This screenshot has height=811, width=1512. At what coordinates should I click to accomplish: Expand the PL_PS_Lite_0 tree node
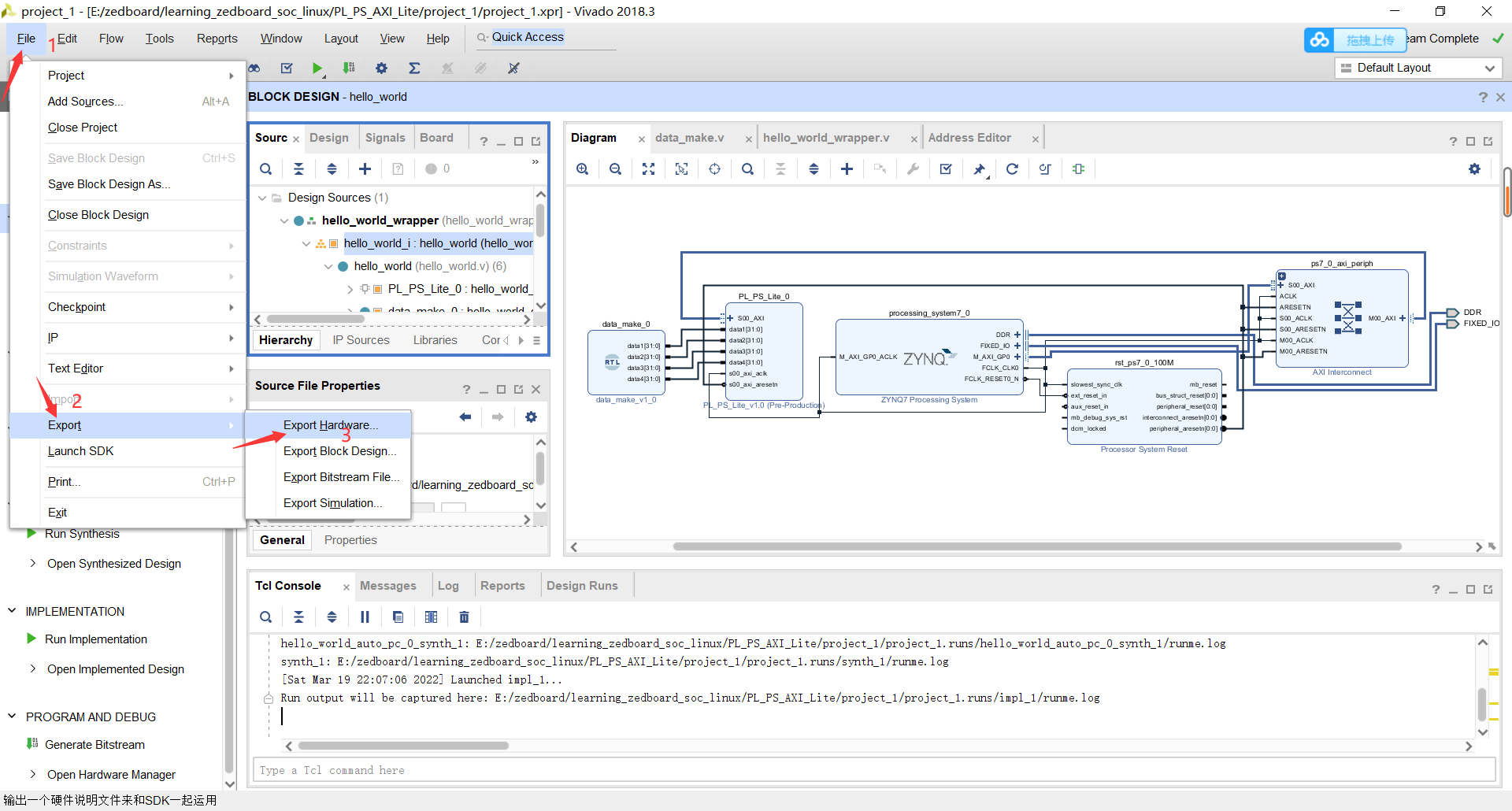[350, 289]
